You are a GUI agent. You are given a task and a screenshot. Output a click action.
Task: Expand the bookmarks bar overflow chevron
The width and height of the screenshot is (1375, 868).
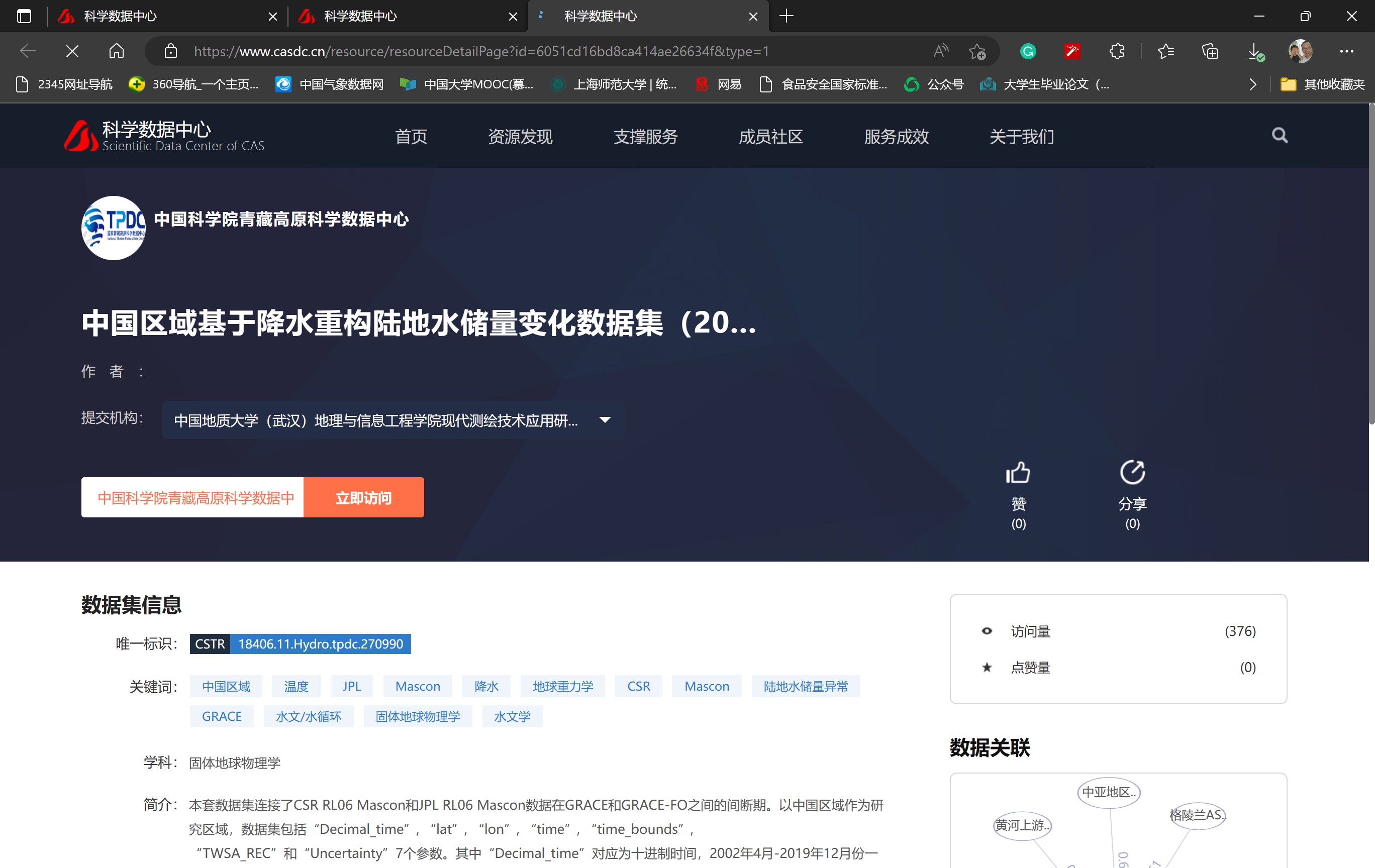[1253, 84]
